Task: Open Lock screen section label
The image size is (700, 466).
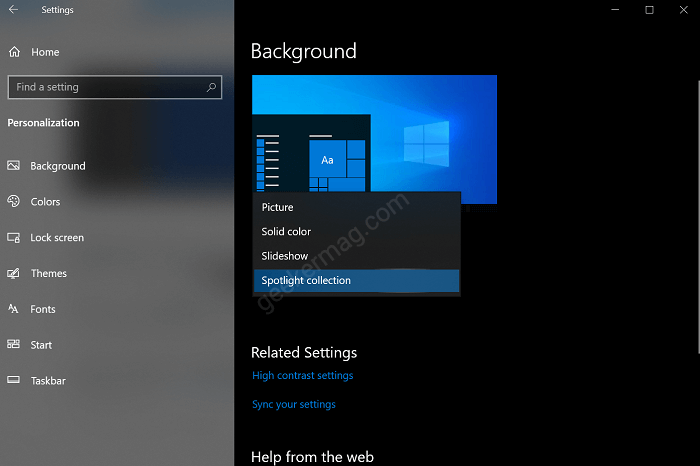Action: coord(57,237)
